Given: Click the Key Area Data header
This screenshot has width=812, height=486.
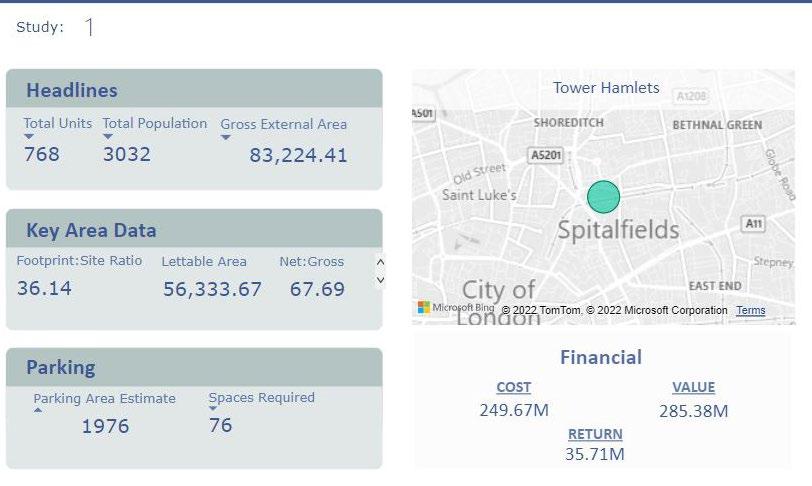Looking at the screenshot, I should pyautogui.click(x=91, y=230).
